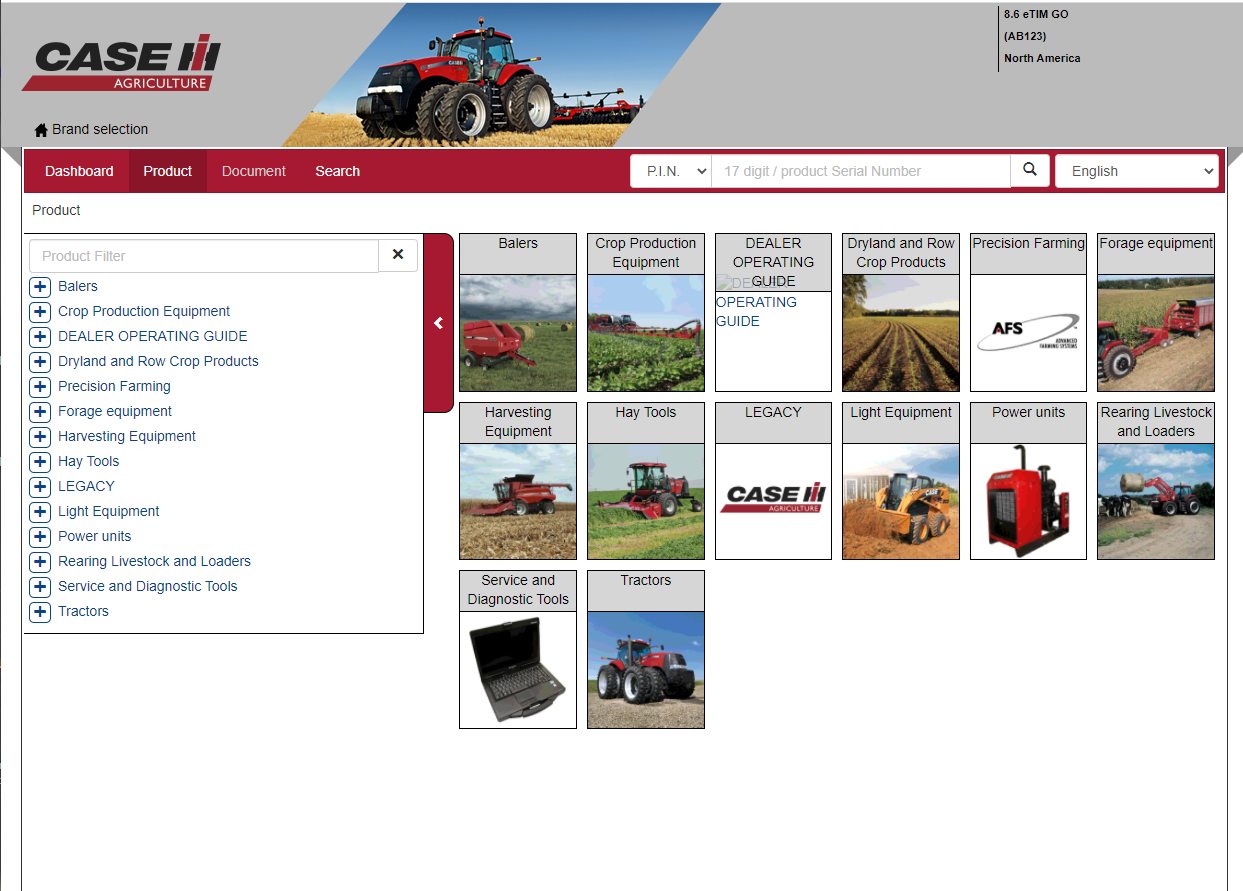Click the home icon by Brand selection
The height and width of the screenshot is (891, 1243).
(41, 130)
